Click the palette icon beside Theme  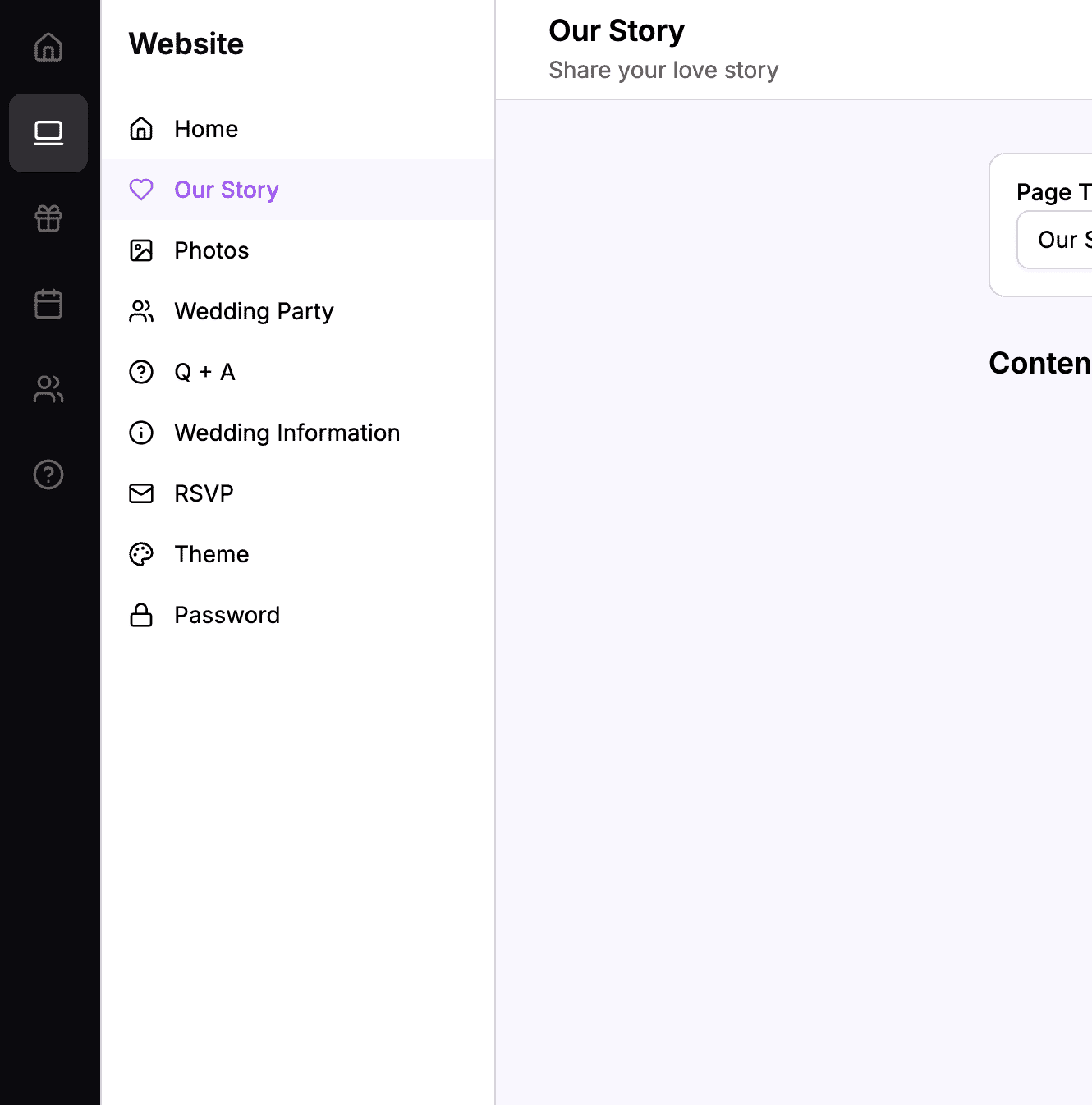[141, 554]
